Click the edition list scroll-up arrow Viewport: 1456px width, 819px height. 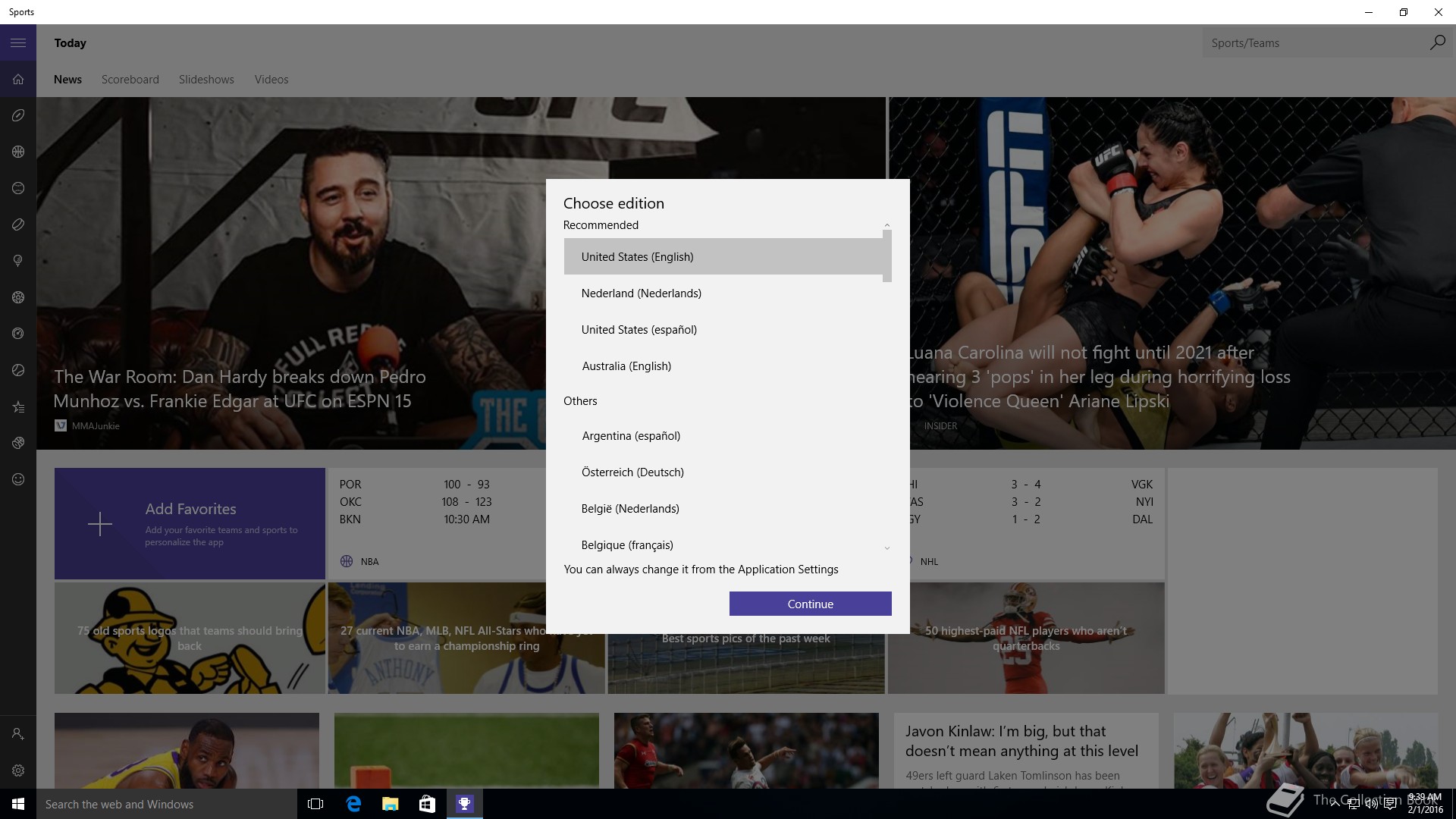click(x=887, y=225)
